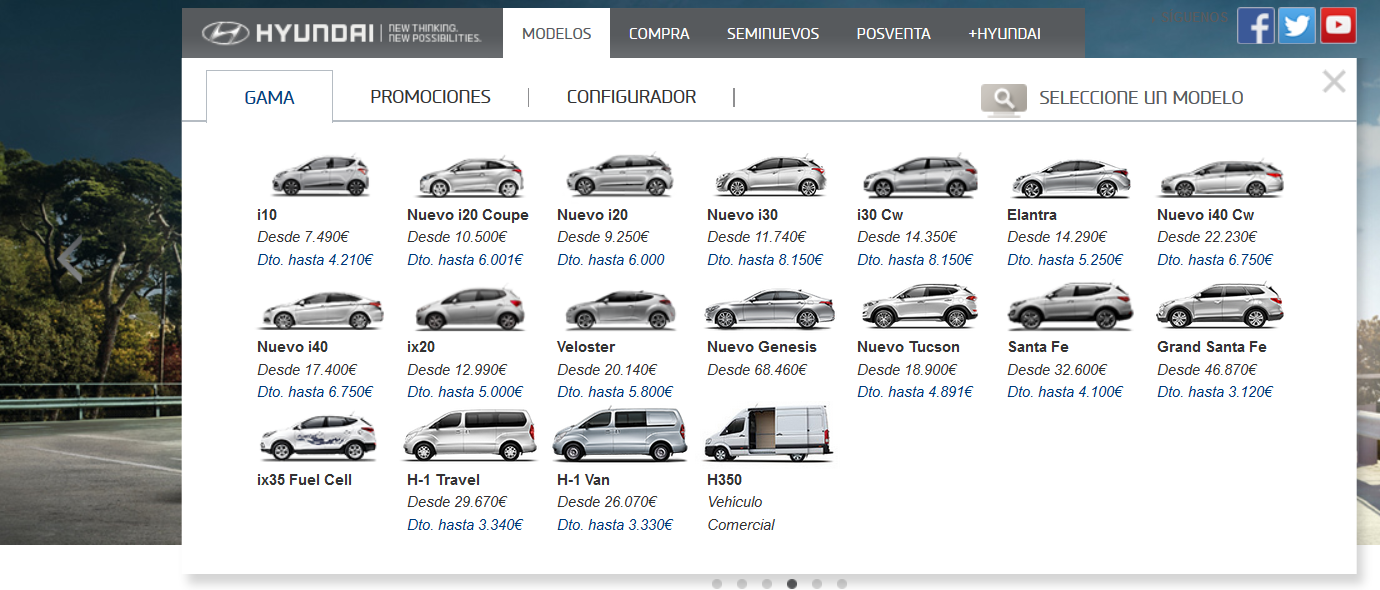Click H-1 Van discount 'Dto. hasta 3.330€'
This screenshot has width=1380, height=590.
pos(615,525)
